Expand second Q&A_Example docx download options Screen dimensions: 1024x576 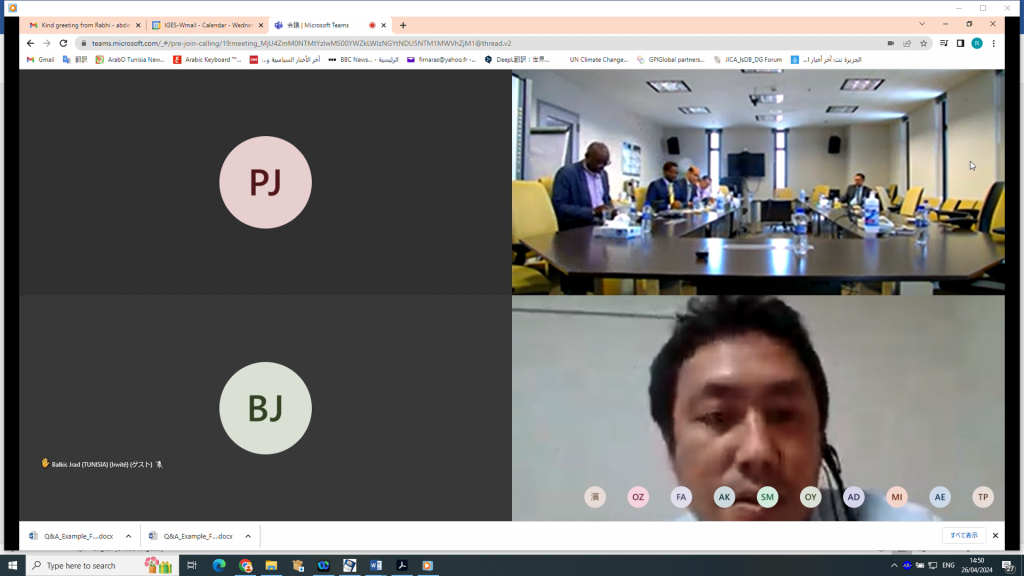(x=248, y=536)
